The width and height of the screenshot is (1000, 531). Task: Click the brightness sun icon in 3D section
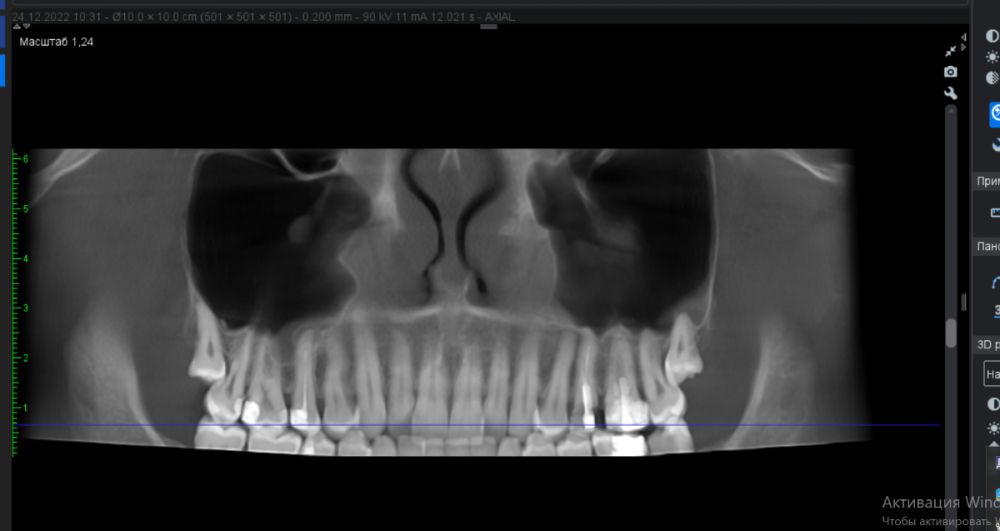click(x=992, y=429)
